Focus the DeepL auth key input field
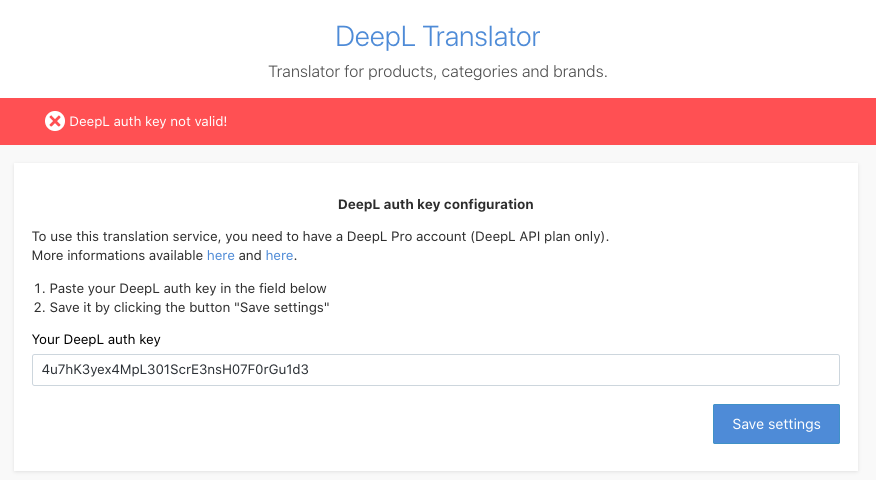Screen dimensions: 876x480 pyautogui.click(x=435, y=369)
